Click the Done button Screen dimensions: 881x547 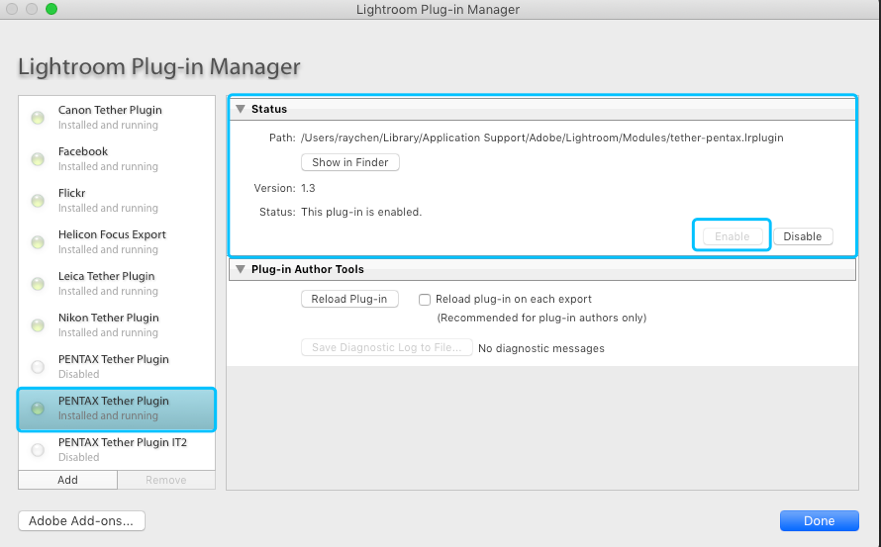click(x=819, y=521)
